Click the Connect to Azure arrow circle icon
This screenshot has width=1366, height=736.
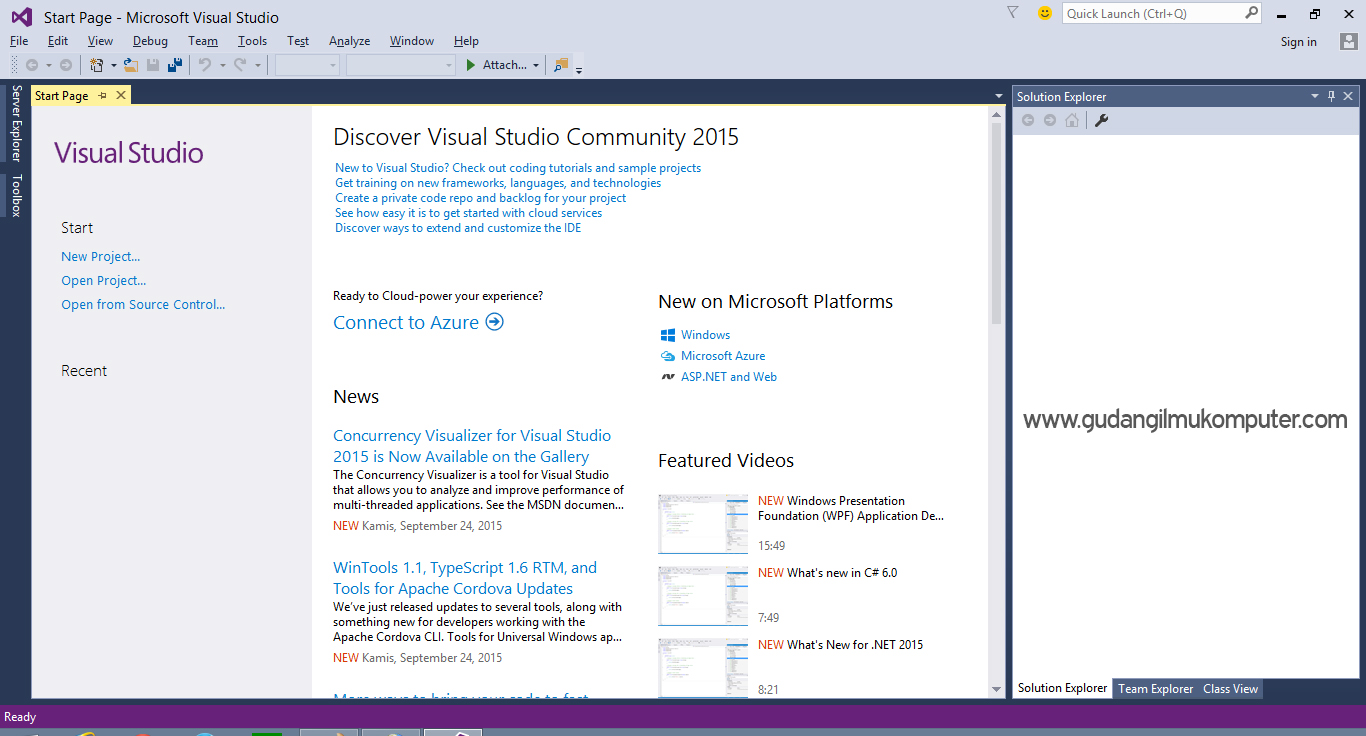tap(494, 322)
